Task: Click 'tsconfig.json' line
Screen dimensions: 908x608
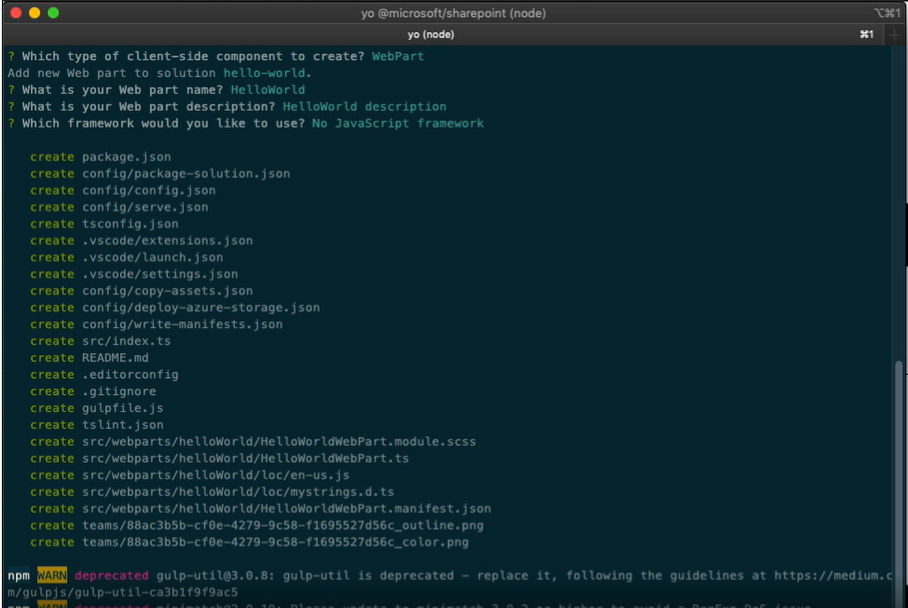Action: point(130,224)
